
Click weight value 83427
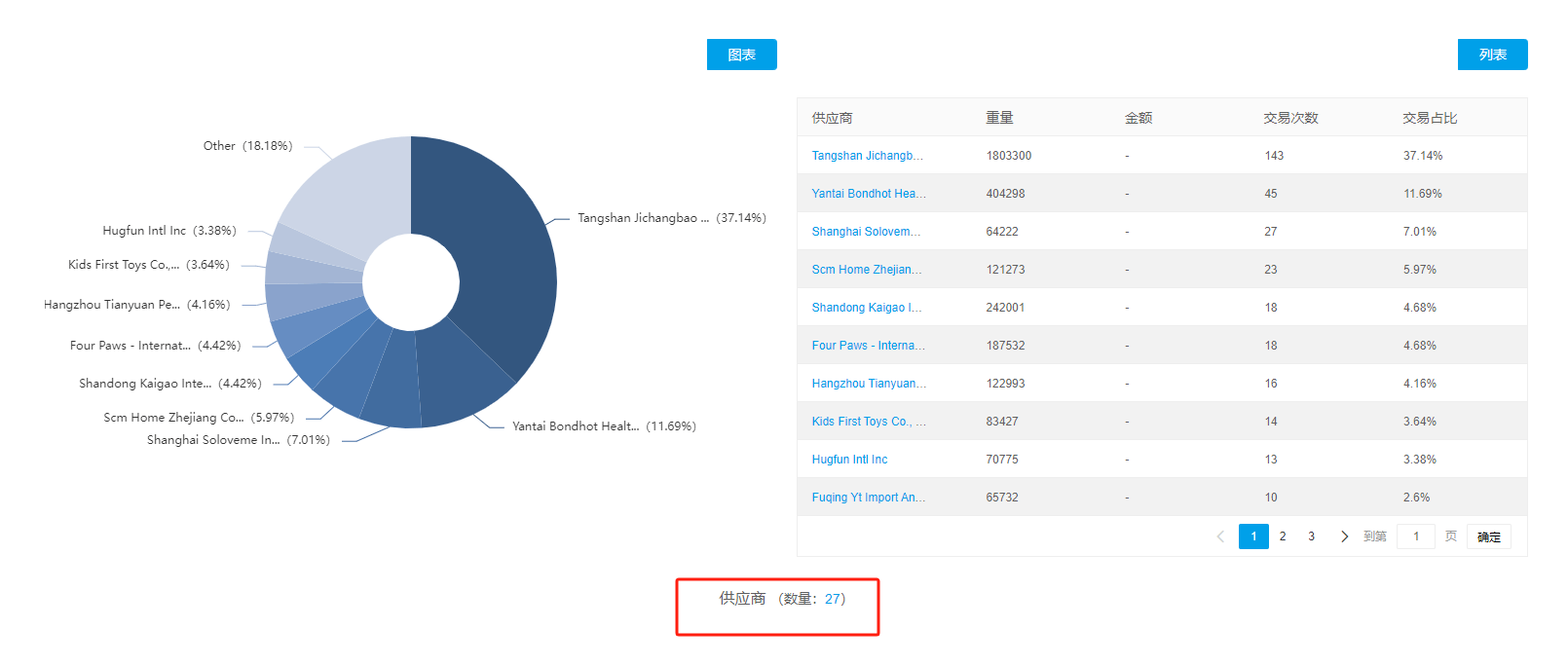click(x=1002, y=422)
